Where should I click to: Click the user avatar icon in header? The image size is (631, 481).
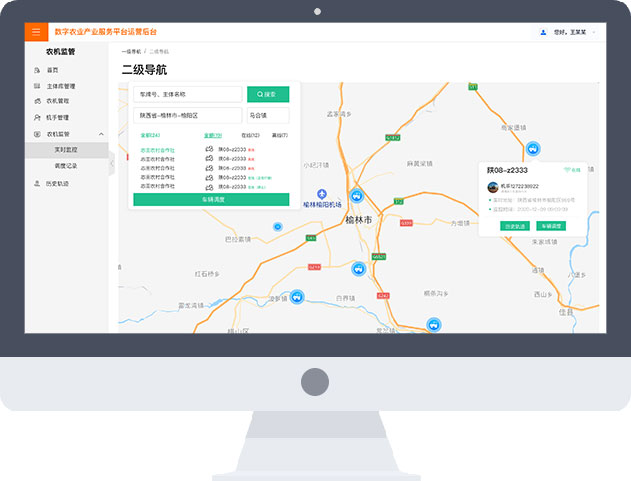point(543,33)
